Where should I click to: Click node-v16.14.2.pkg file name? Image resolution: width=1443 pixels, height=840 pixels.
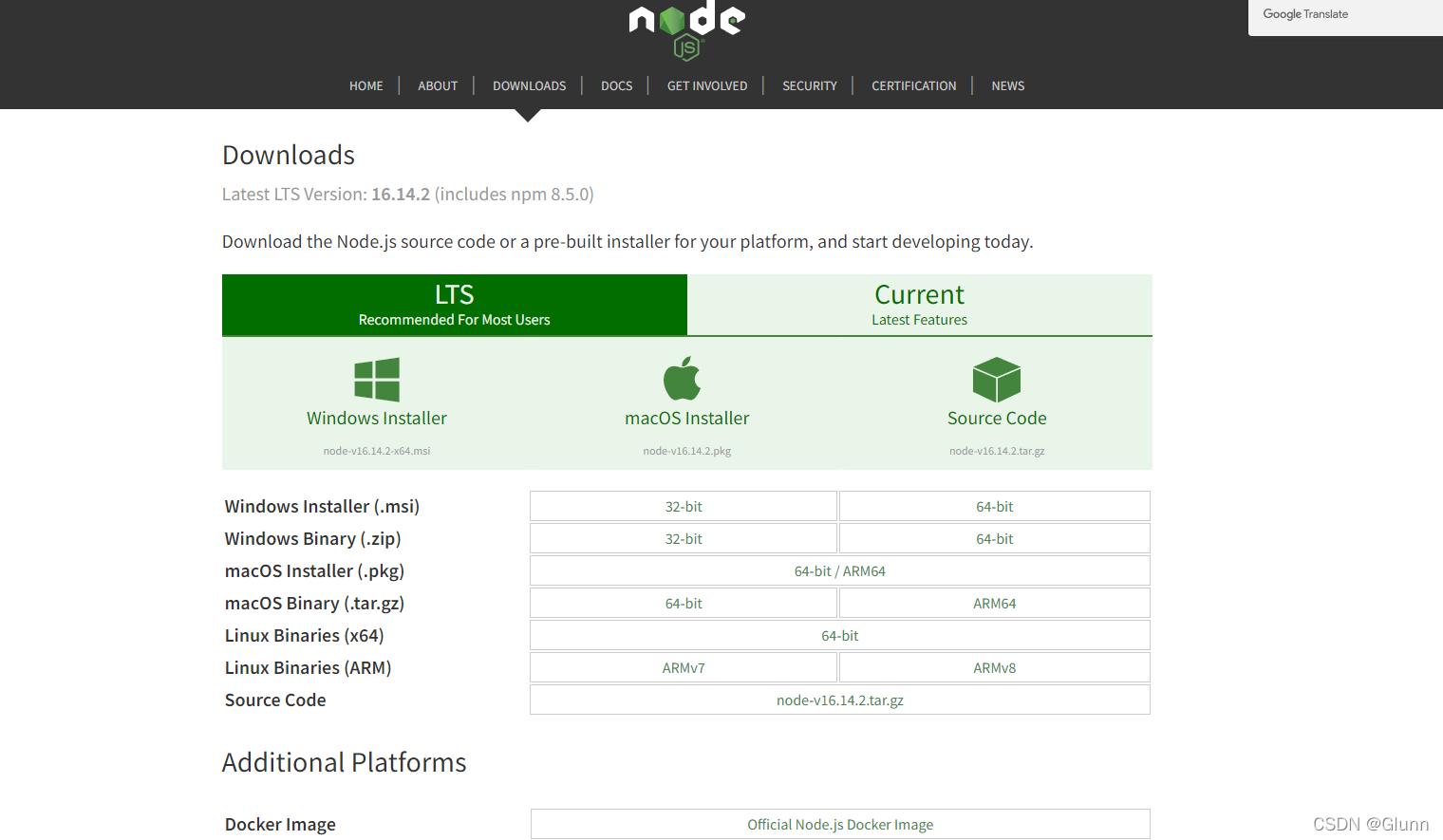687,451
